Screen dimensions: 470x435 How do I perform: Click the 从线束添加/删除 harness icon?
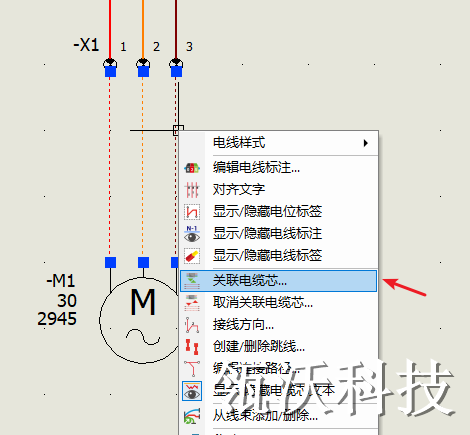point(192,416)
